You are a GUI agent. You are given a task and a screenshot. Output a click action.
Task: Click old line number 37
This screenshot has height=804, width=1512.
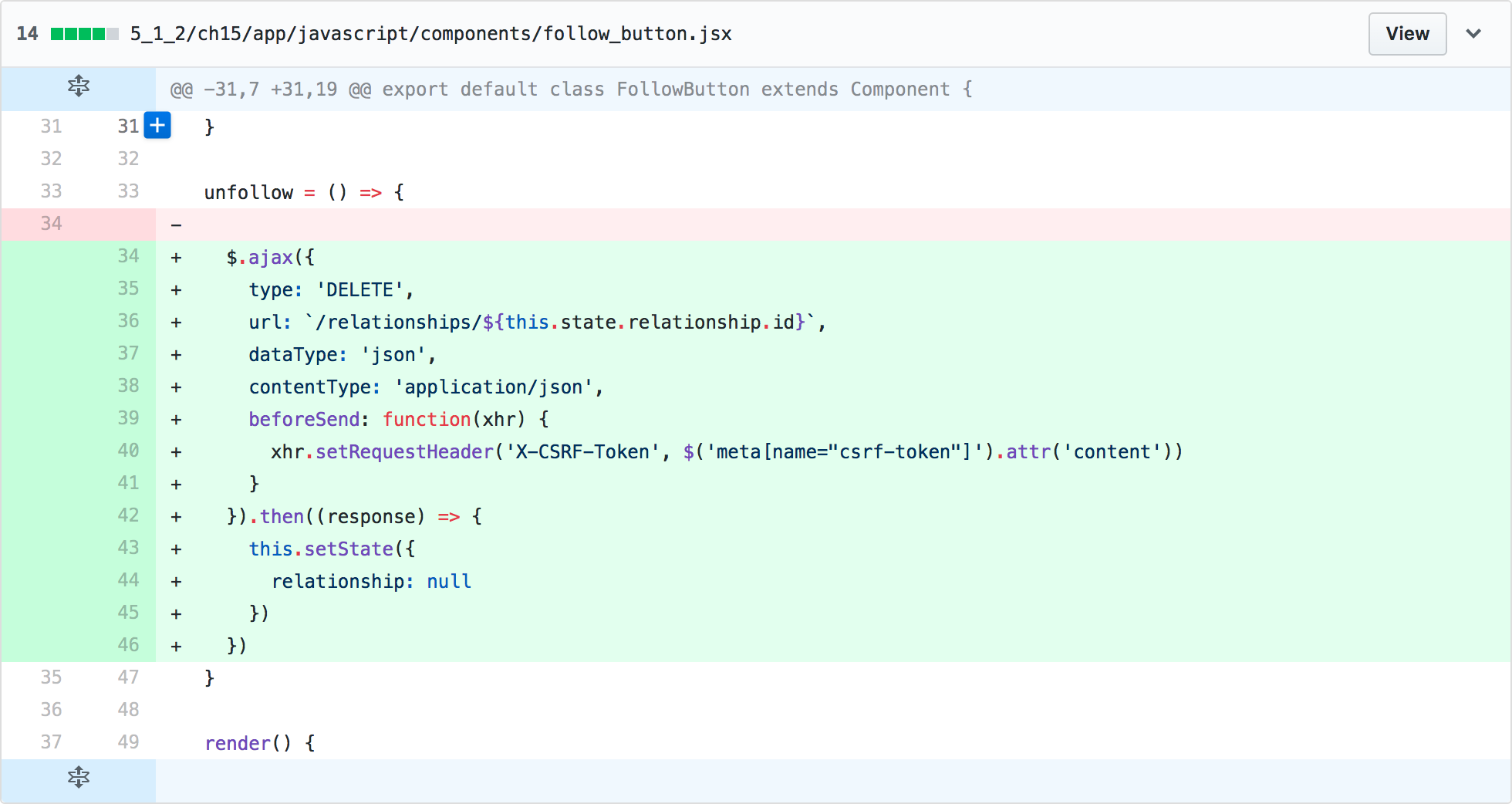pyautogui.click(x=51, y=742)
